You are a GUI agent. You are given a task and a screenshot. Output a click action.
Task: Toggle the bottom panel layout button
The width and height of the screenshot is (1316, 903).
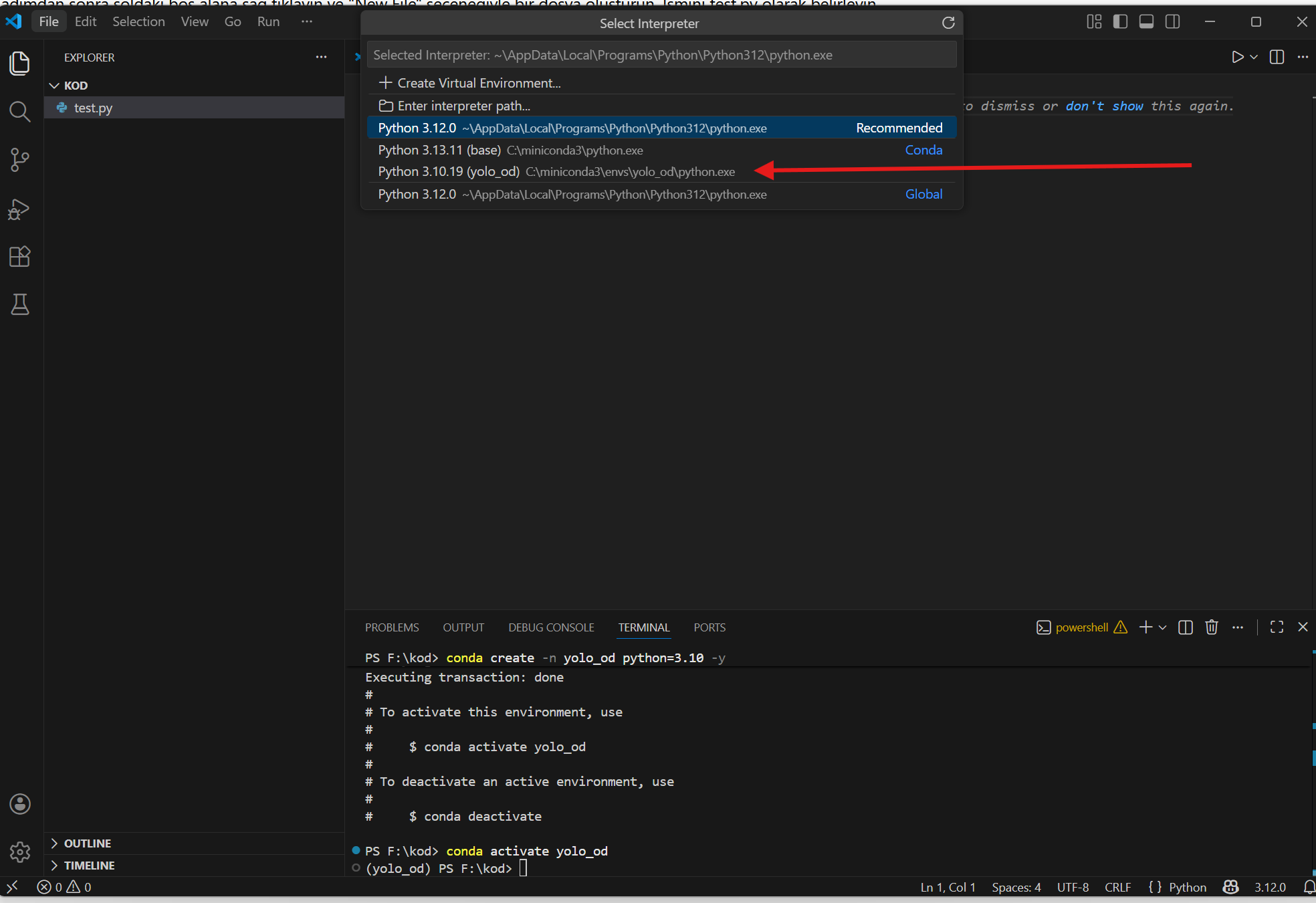coord(1146,22)
